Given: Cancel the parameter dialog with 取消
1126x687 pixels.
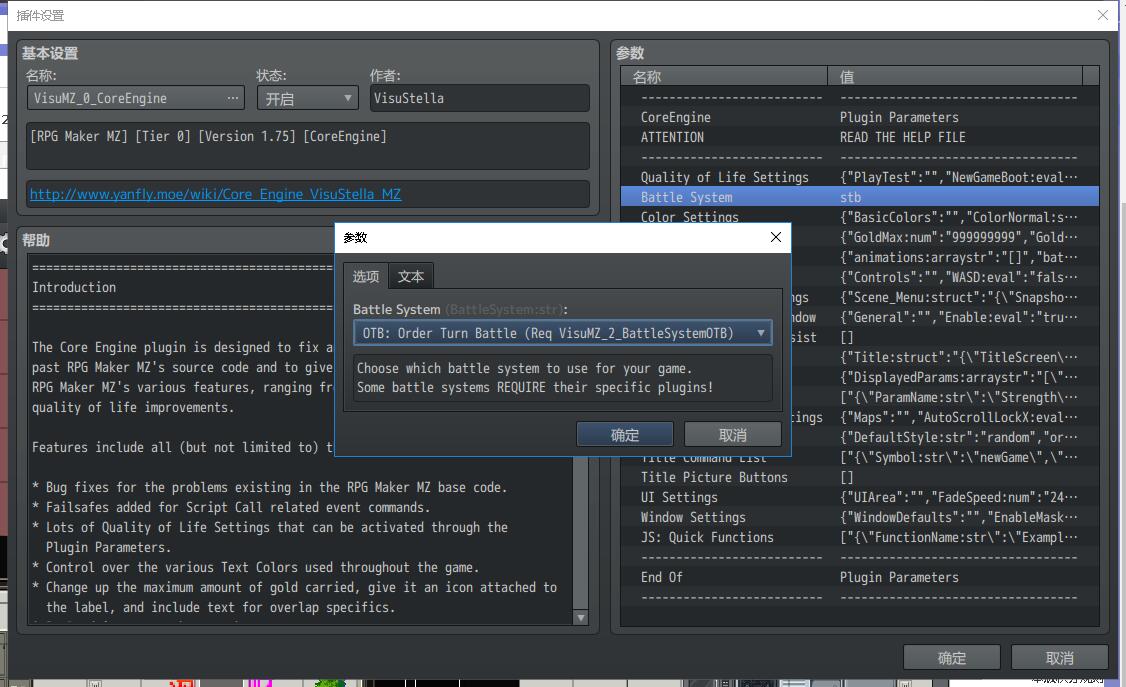Looking at the screenshot, I should tap(732, 434).
